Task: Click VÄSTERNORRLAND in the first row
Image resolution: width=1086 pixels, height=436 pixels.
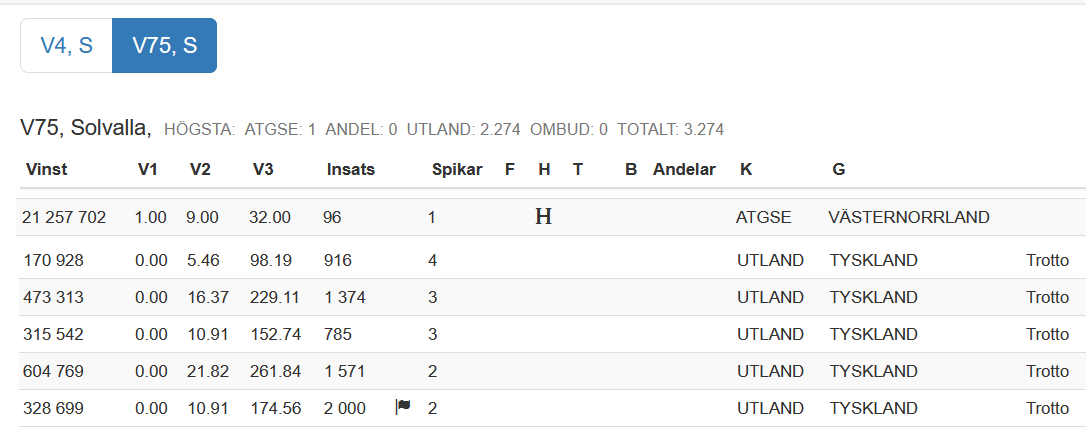Action: click(909, 217)
